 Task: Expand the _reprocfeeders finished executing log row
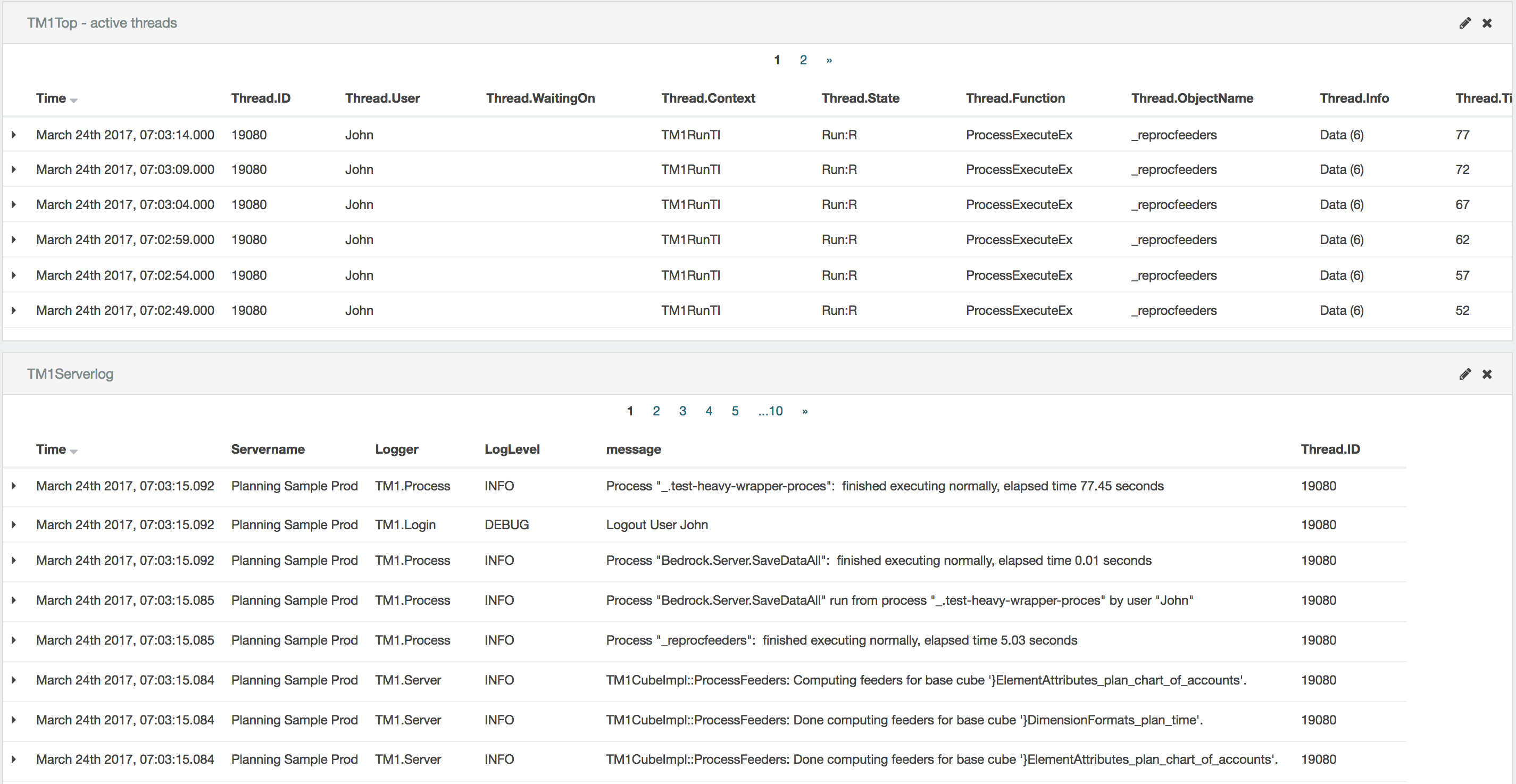click(x=13, y=640)
